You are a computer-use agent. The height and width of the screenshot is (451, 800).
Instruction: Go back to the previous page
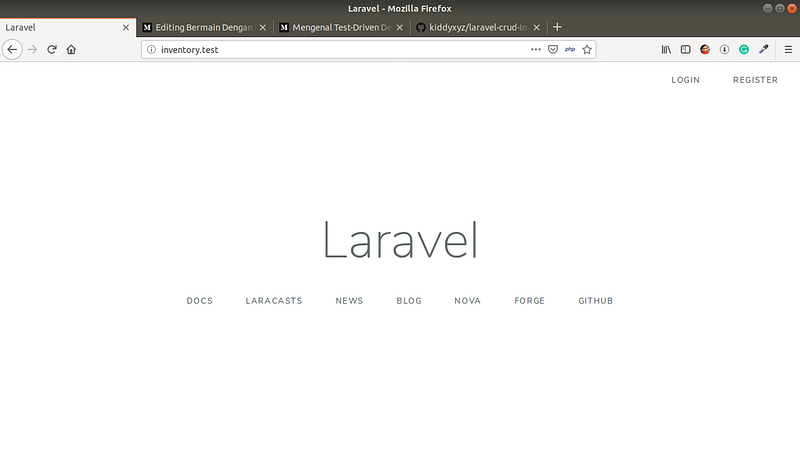click(x=12, y=49)
